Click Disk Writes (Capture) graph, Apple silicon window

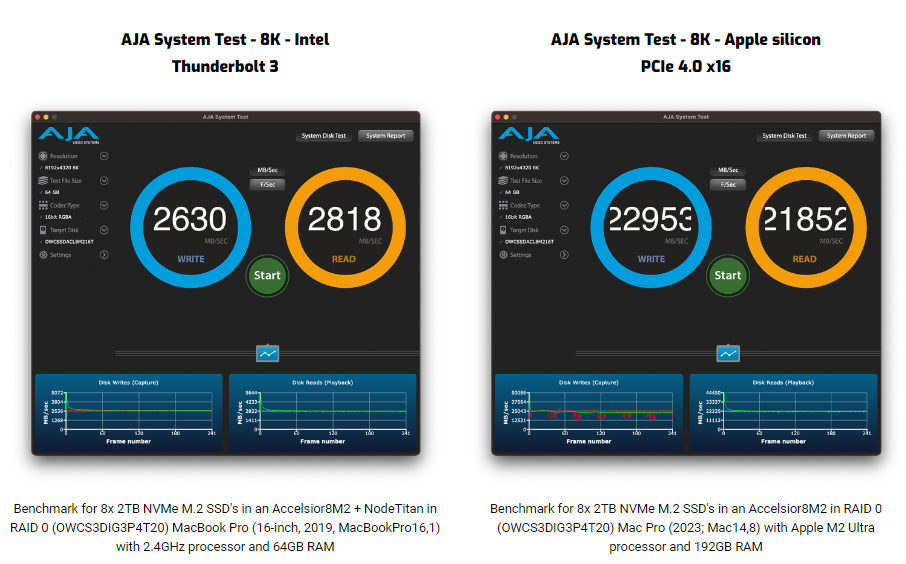click(589, 413)
